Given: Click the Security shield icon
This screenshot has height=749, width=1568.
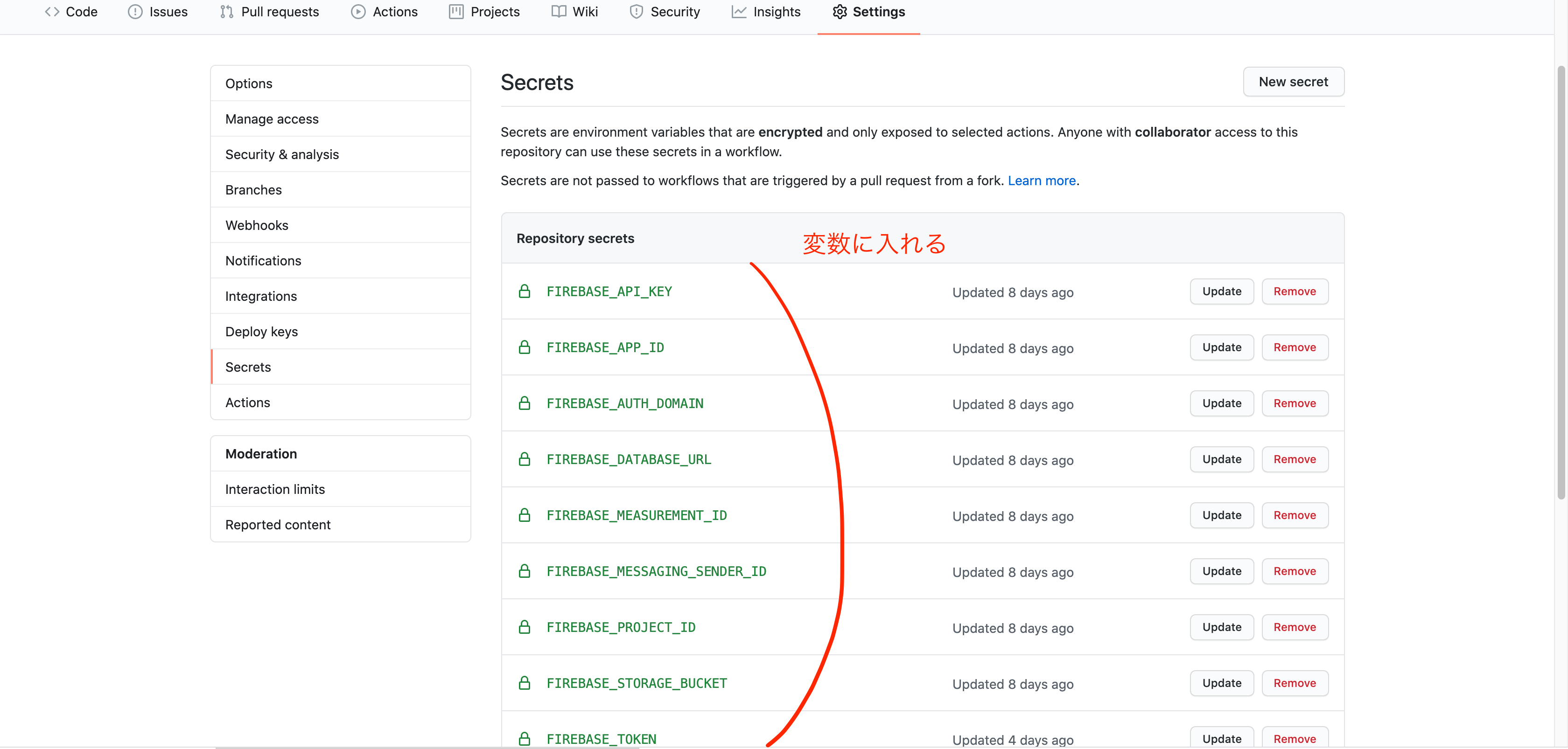Looking at the screenshot, I should pyautogui.click(x=636, y=12).
